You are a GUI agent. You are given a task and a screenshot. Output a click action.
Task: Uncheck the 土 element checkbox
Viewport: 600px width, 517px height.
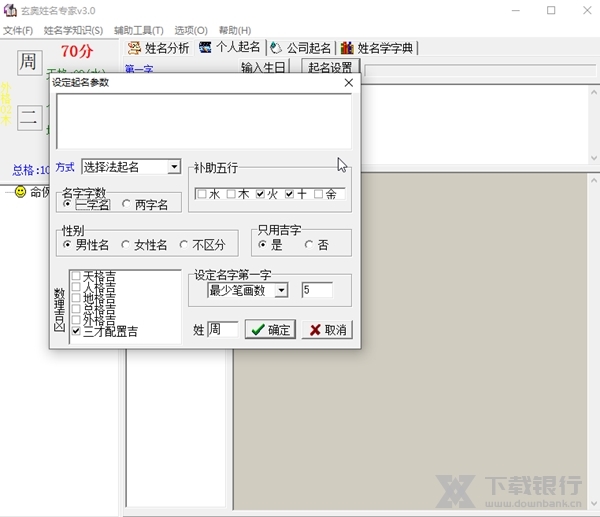click(x=289, y=194)
